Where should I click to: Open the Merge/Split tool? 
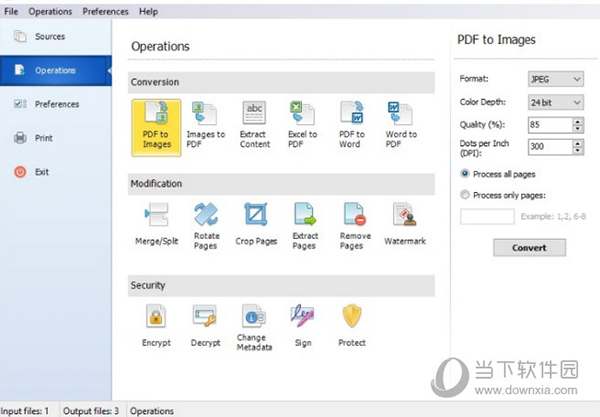point(156,225)
